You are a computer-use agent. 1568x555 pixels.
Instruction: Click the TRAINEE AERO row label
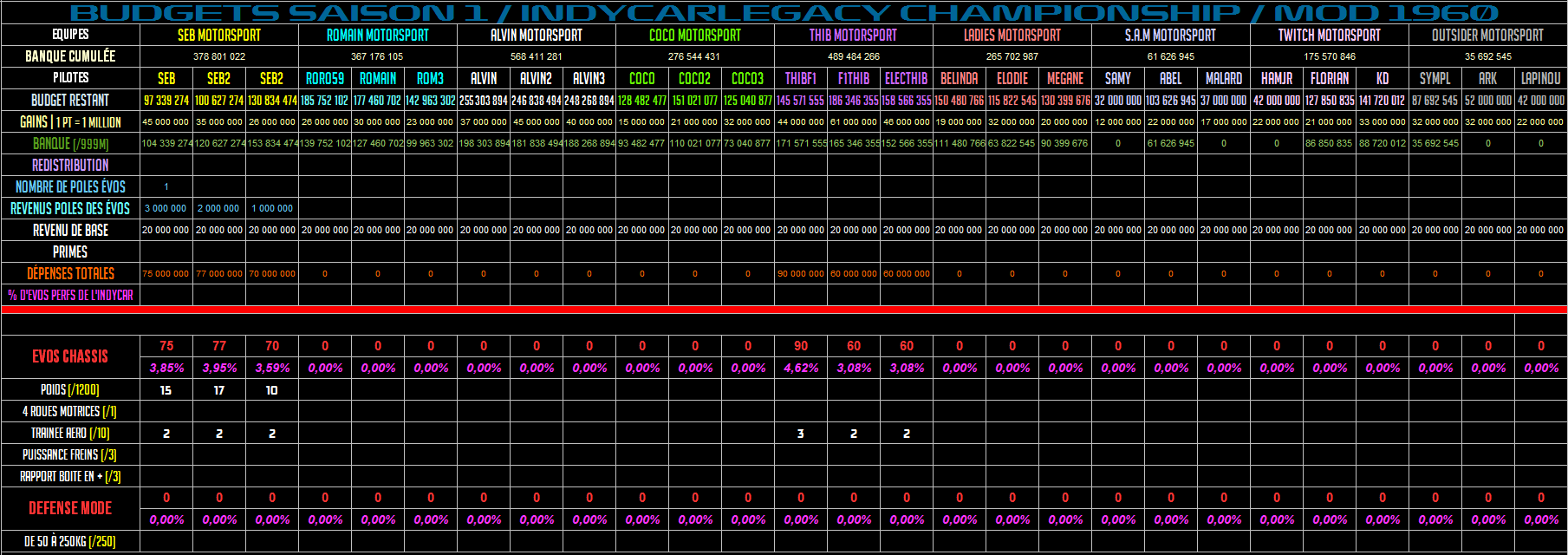pos(70,433)
